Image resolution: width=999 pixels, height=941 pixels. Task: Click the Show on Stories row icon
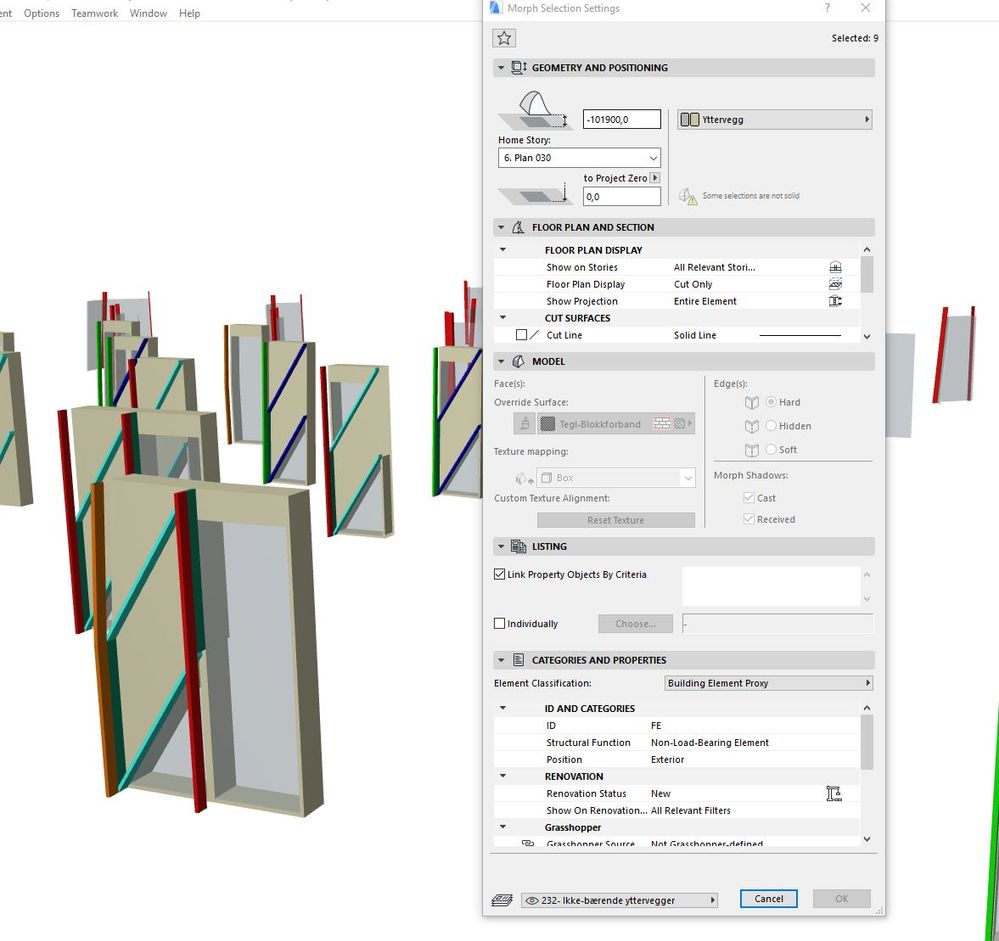point(835,268)
